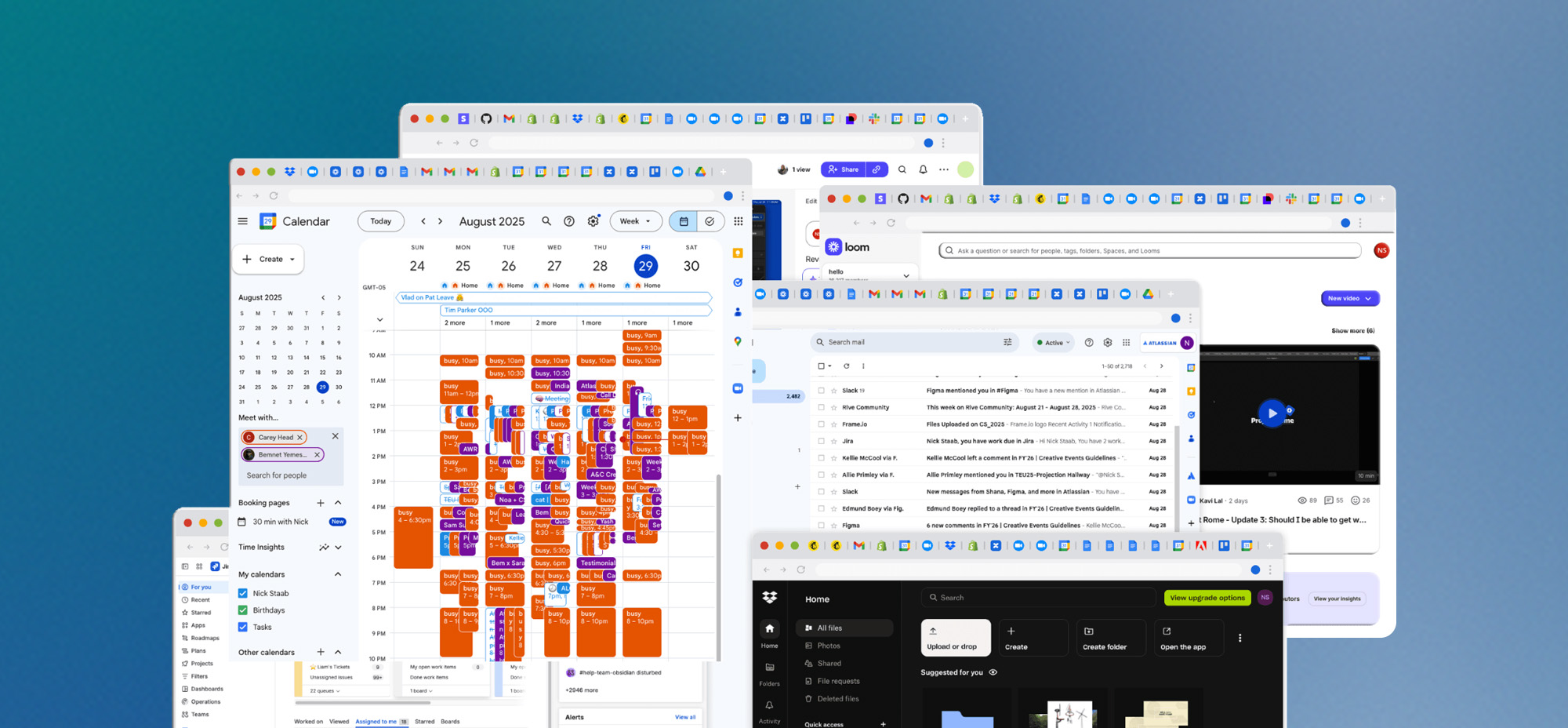Open Google Maps in Calendar side panel
This screenshot has height=728, width=1568.
pos(738,341)
